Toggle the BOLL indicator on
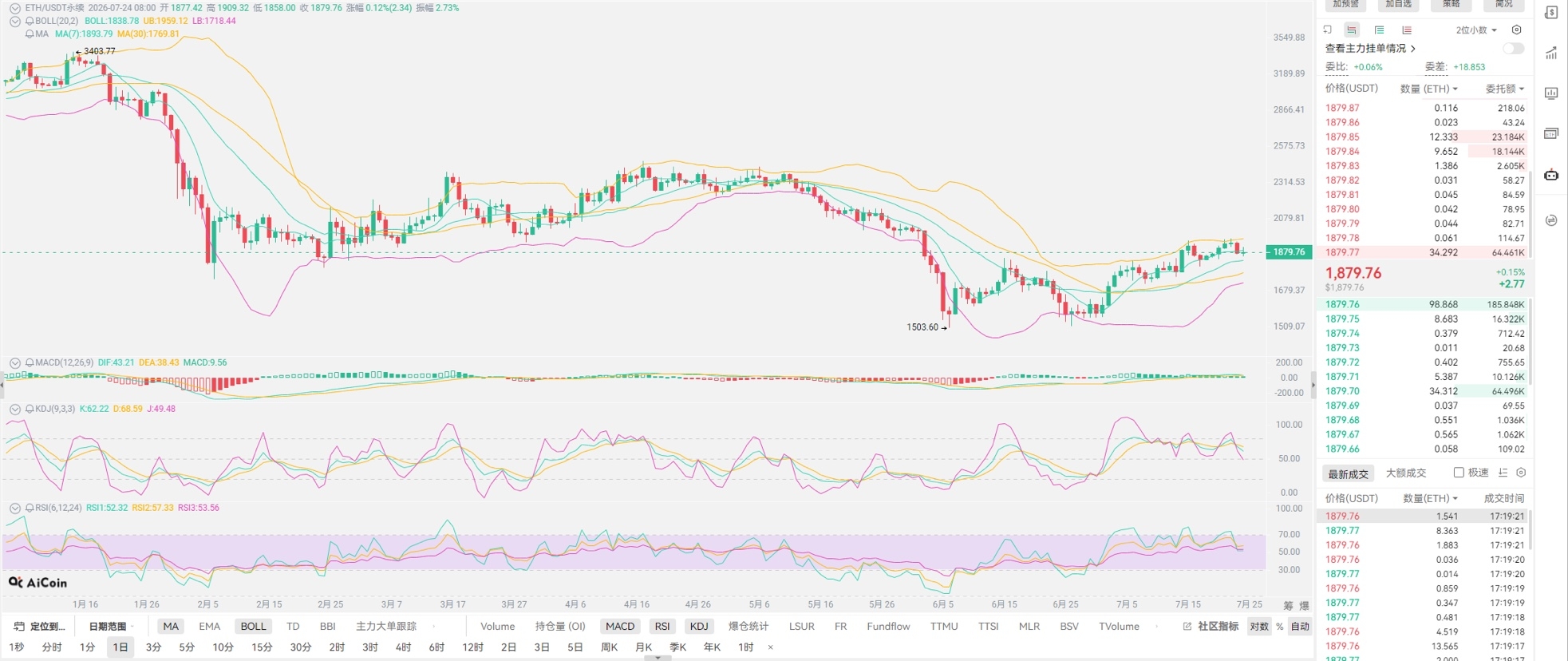 253,626
